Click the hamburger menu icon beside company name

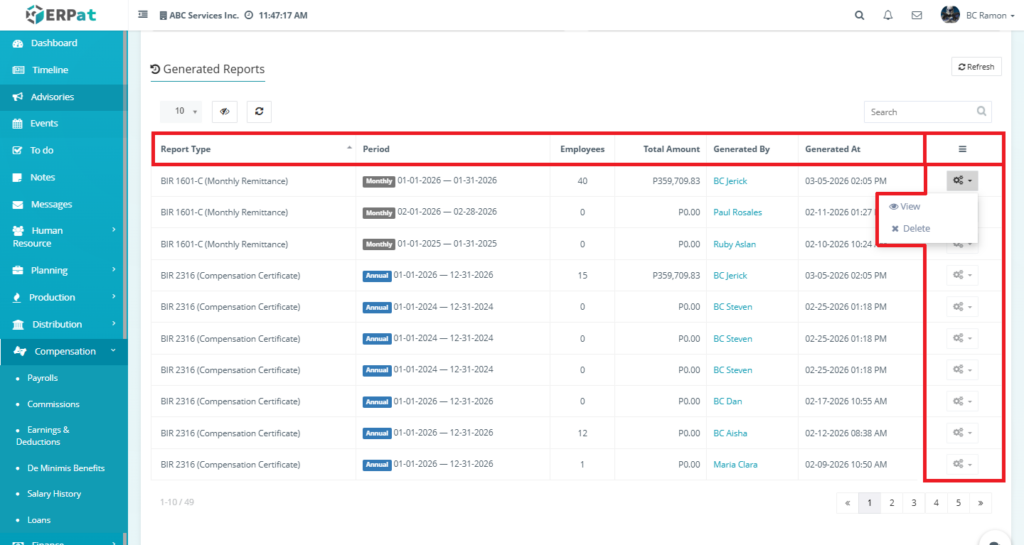click(143, 15)
